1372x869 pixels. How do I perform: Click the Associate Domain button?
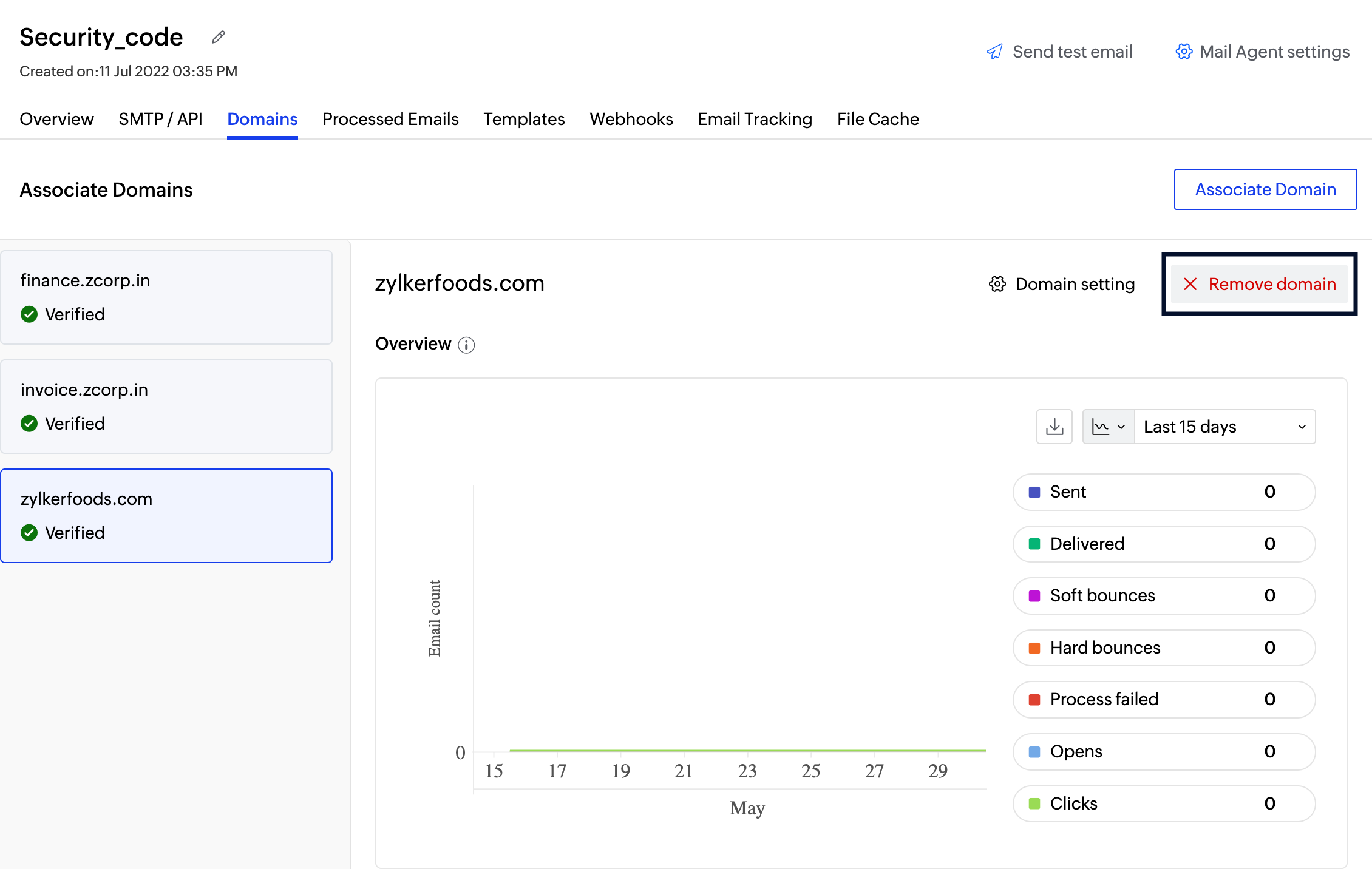[1265, 189]
